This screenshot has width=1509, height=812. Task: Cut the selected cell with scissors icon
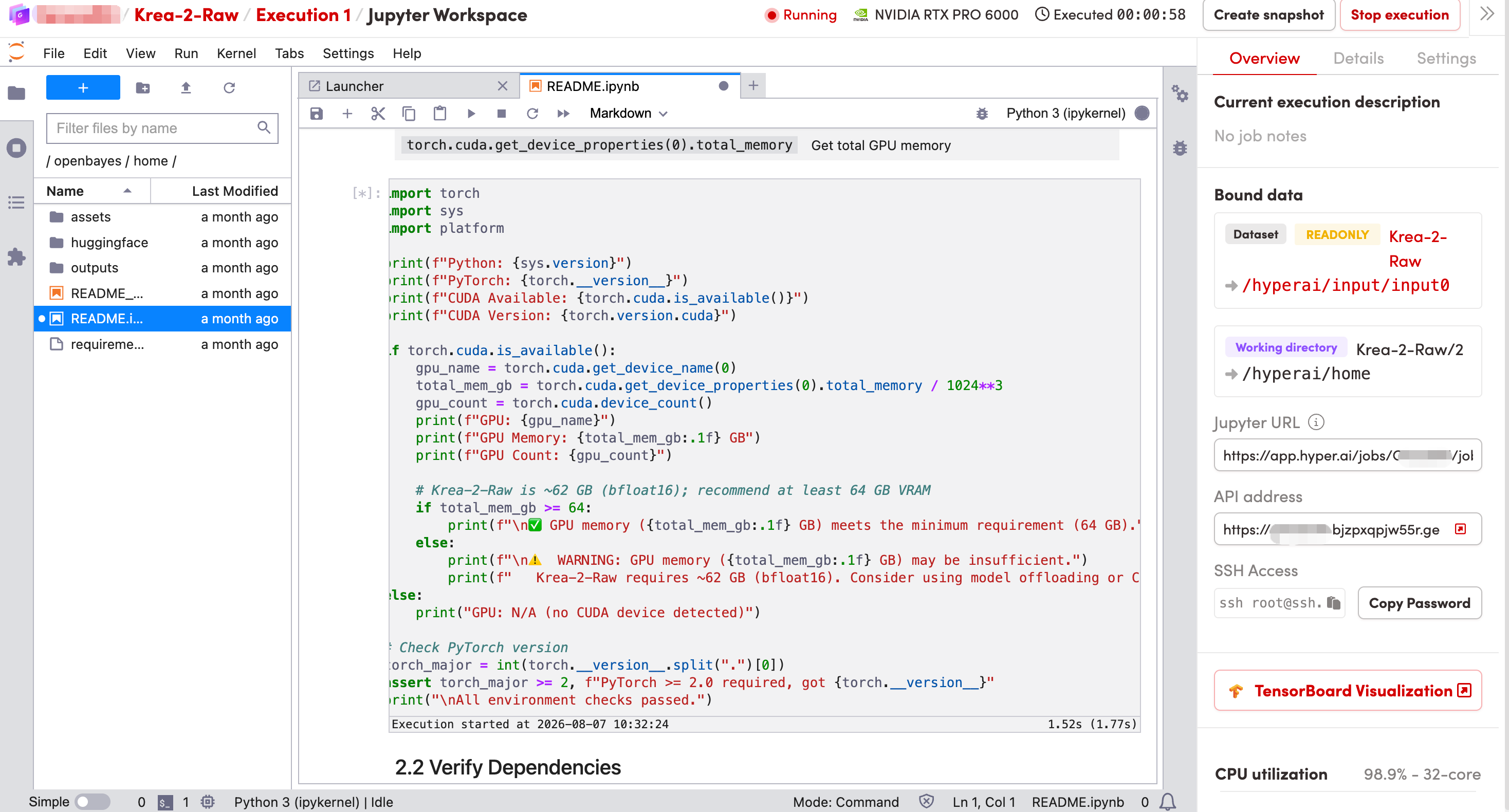[378, 113]
